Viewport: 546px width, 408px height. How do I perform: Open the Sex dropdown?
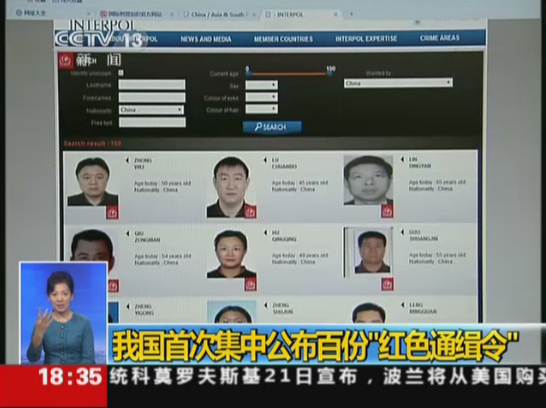tap(262, 85)
